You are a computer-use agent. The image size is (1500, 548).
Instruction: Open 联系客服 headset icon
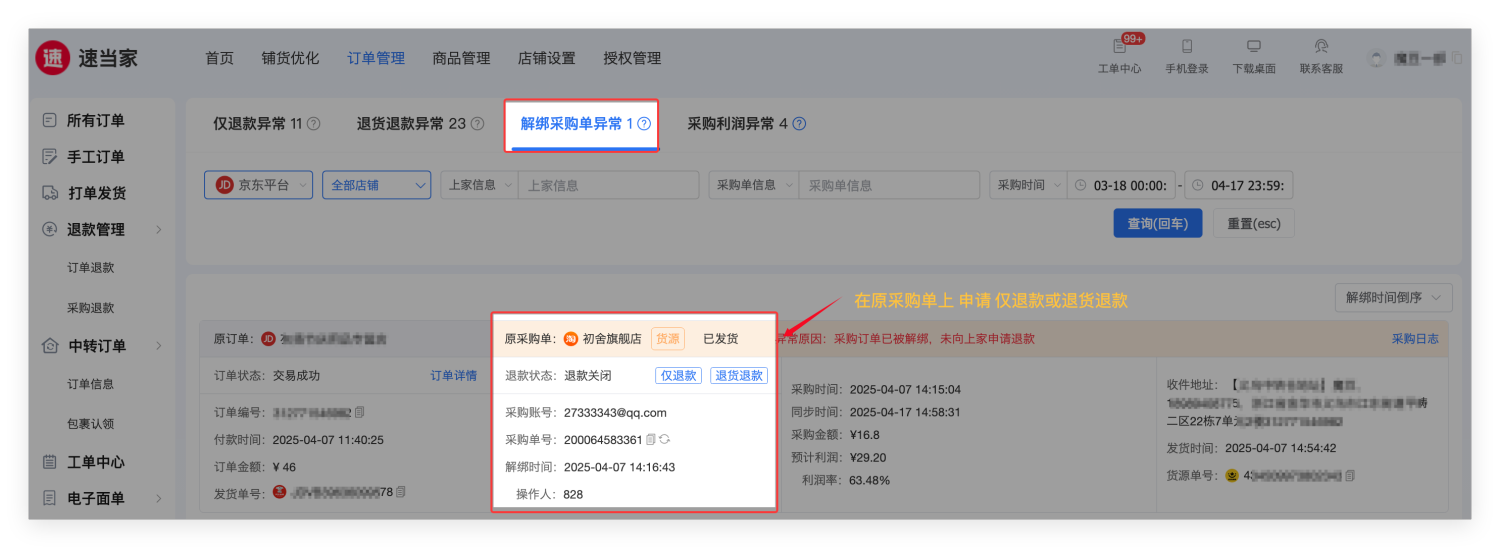coord(1321,47)
